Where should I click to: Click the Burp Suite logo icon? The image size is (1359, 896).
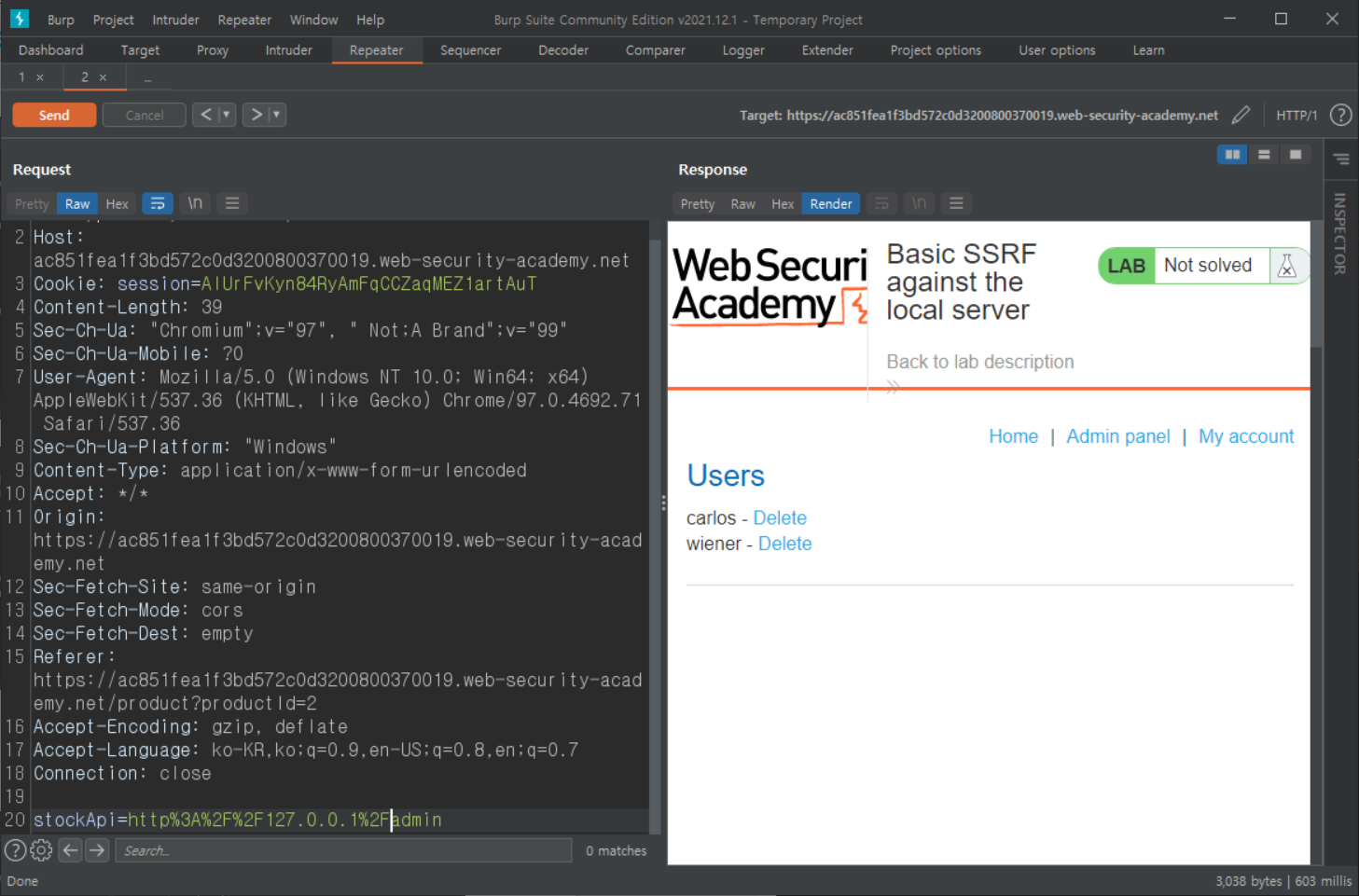coord(19,19)
